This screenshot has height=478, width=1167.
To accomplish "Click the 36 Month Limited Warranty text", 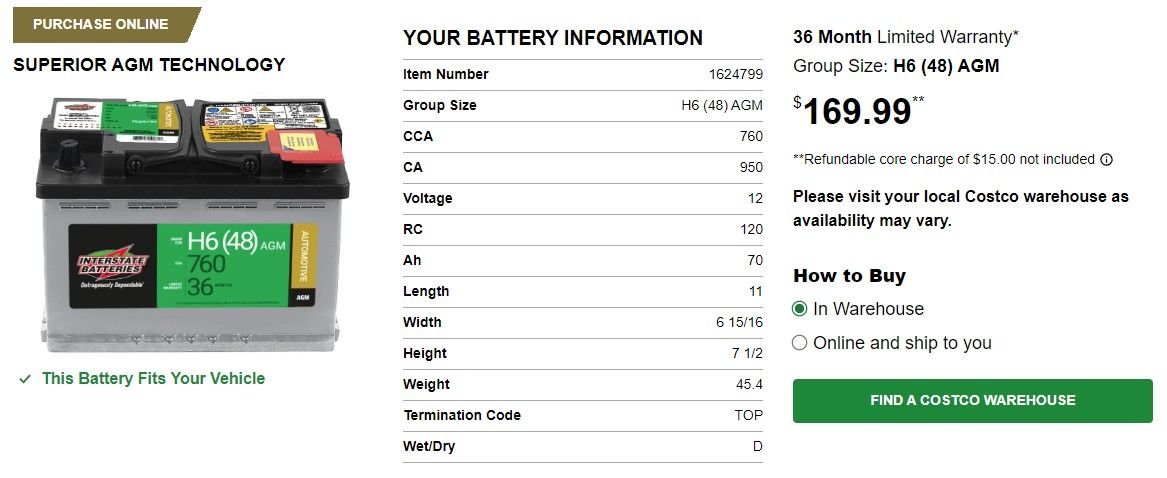I will 906,36.
